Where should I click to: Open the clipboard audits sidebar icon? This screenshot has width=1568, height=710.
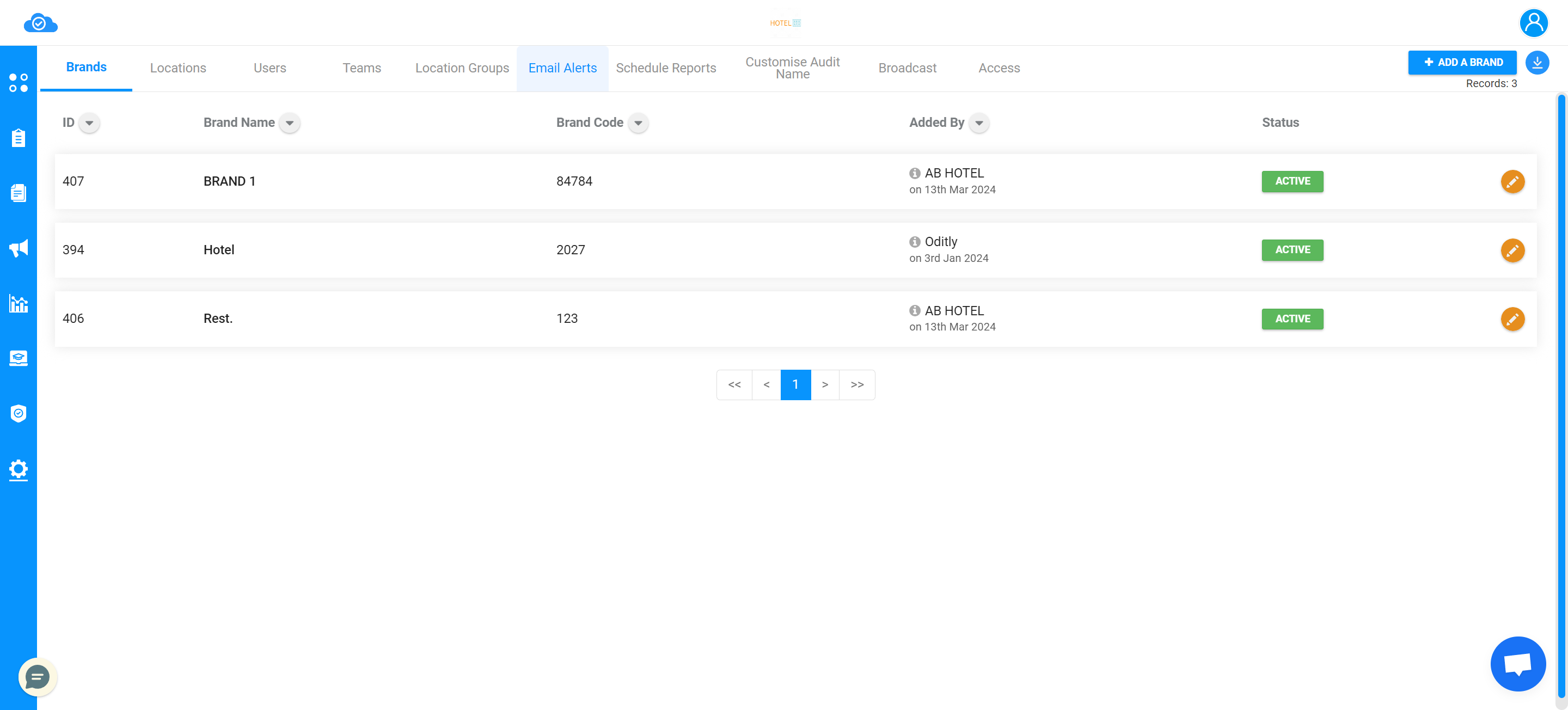[19, 138]
